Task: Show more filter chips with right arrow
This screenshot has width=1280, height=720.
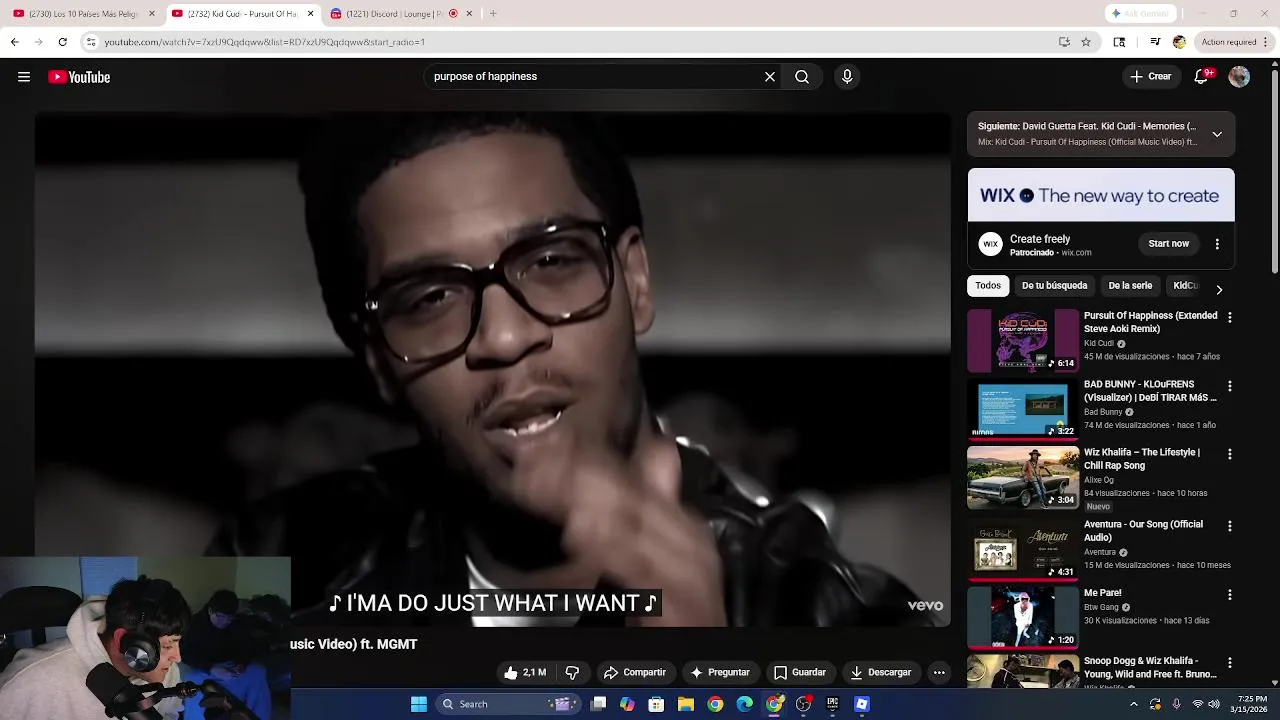Action: point(1219,290)
